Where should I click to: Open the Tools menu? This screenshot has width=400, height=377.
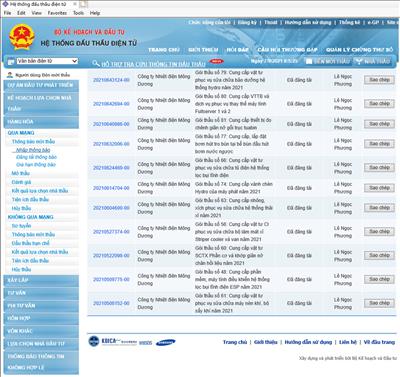78,13
